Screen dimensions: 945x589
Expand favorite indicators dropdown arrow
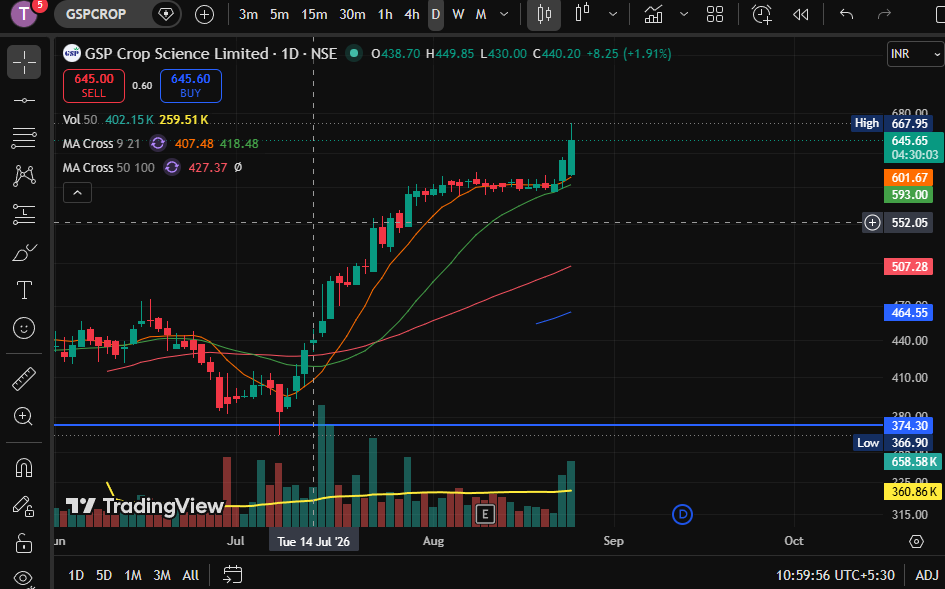pyautogui.click(x=684, y=14)
